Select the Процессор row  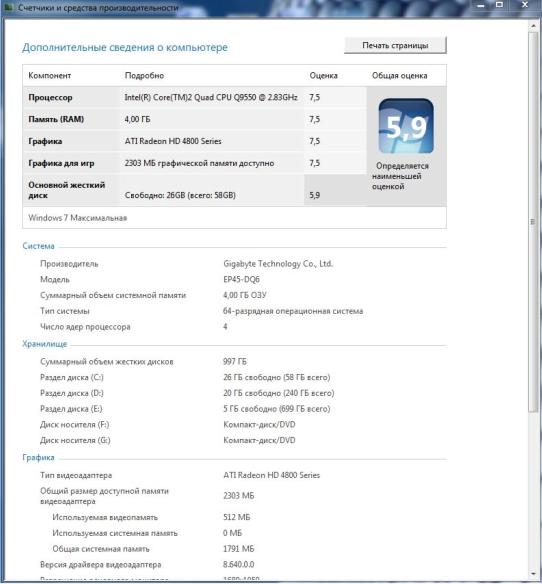tap(195, 98)
